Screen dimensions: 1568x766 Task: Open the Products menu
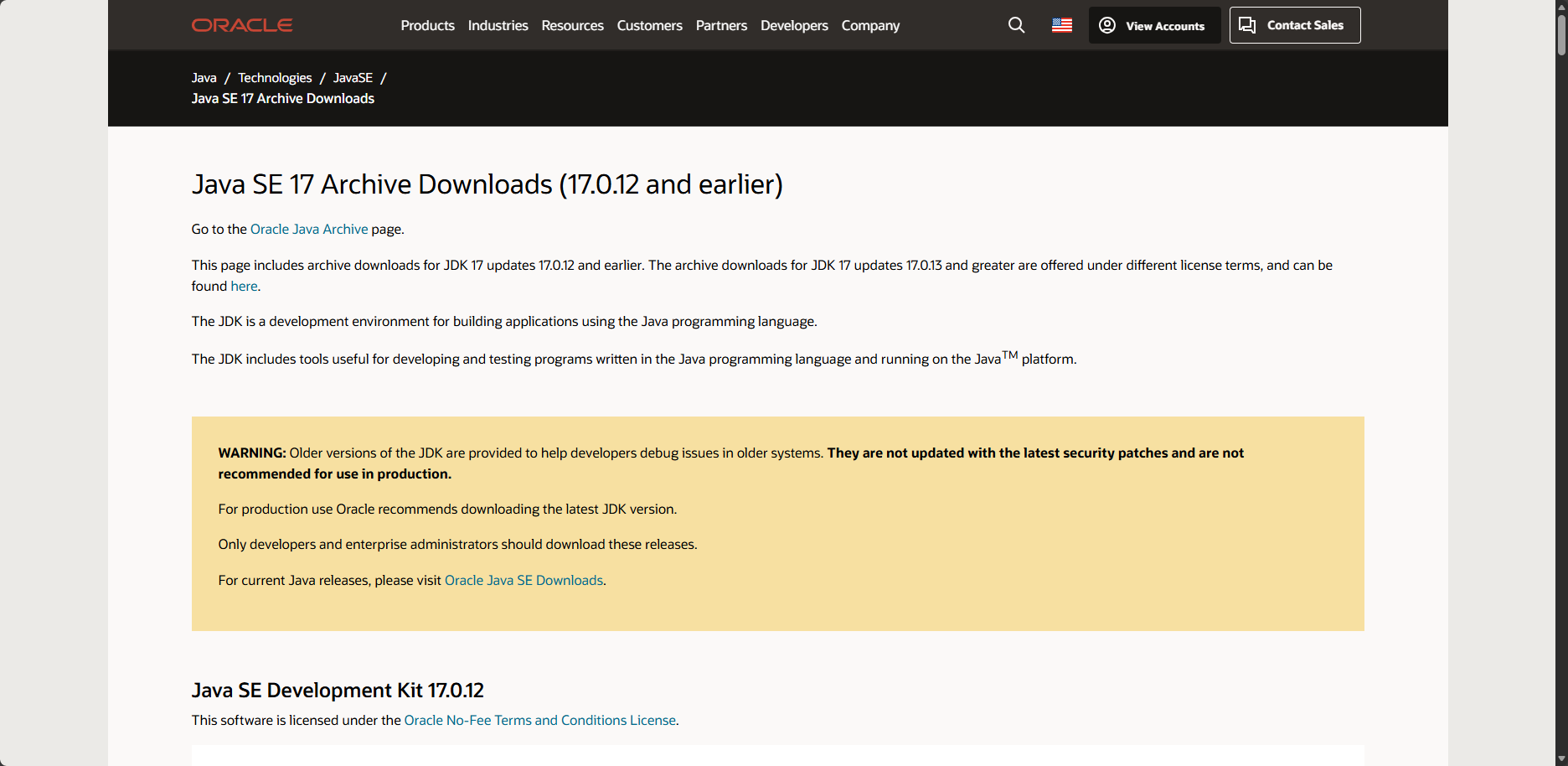pos(427,25)
